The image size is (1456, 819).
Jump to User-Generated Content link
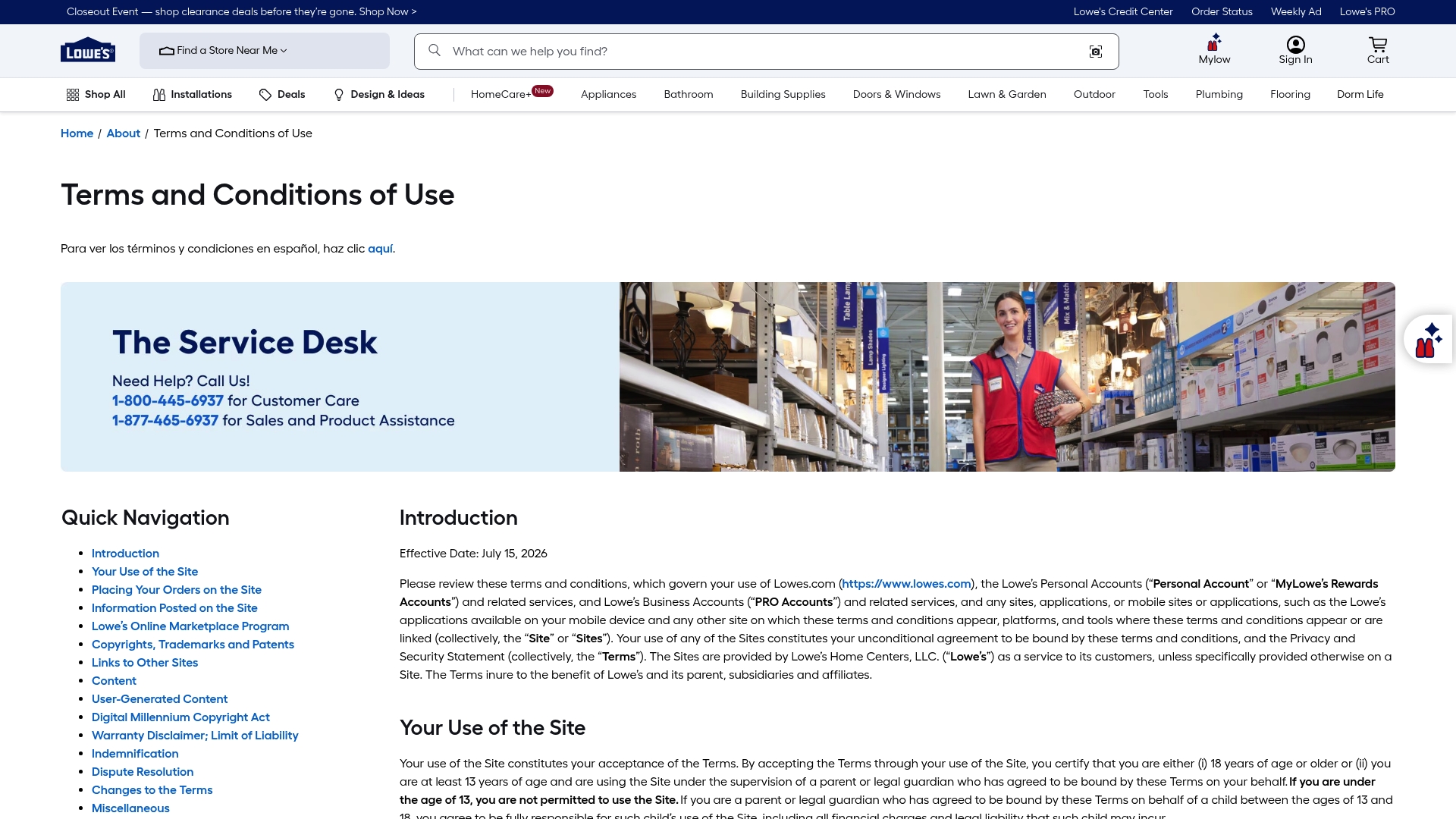pos(159,699)
